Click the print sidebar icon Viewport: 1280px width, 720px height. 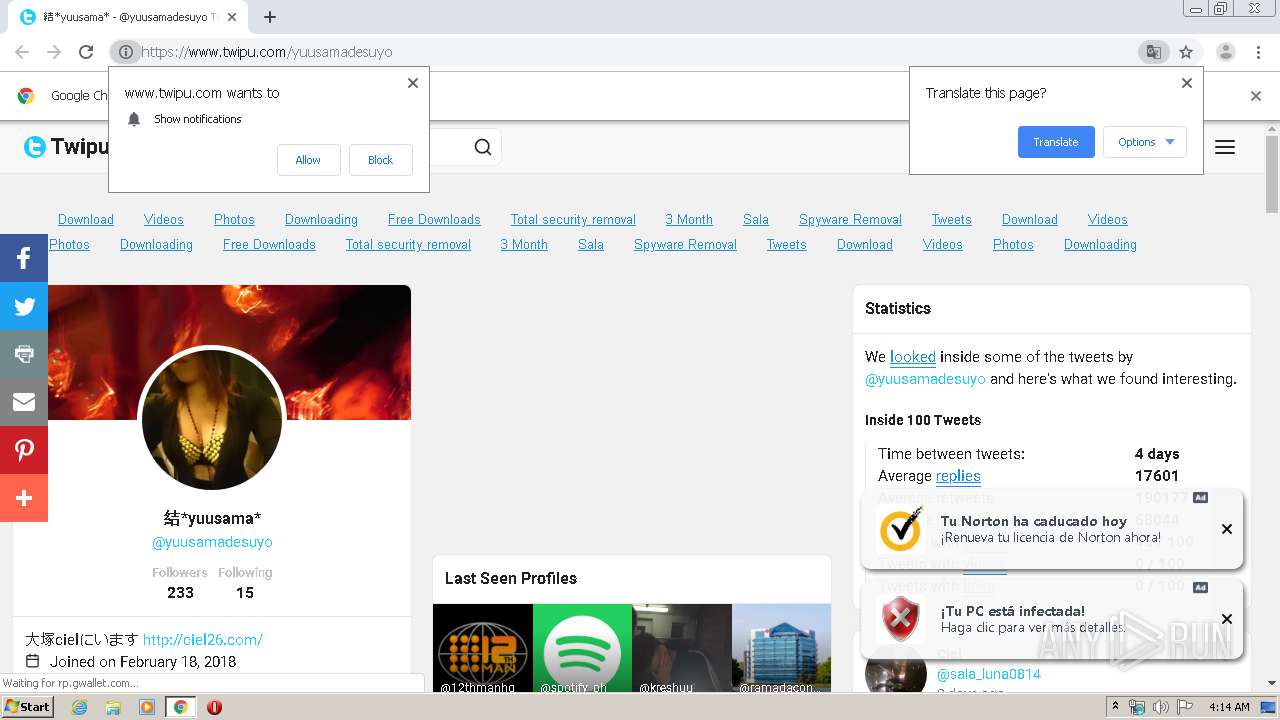(24, 354)
